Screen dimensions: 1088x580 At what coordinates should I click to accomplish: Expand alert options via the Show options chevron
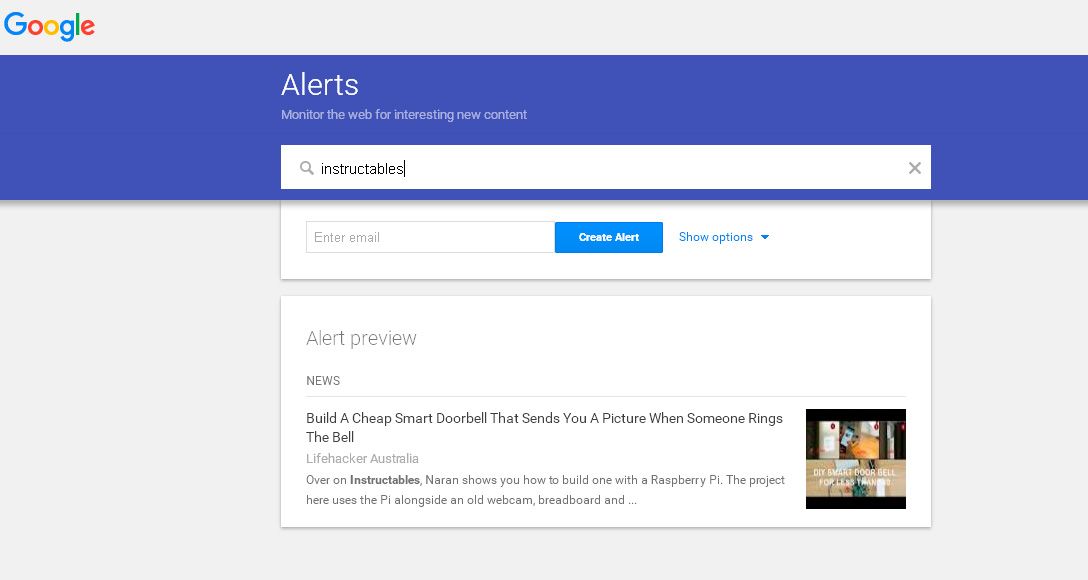coord(765,237)
